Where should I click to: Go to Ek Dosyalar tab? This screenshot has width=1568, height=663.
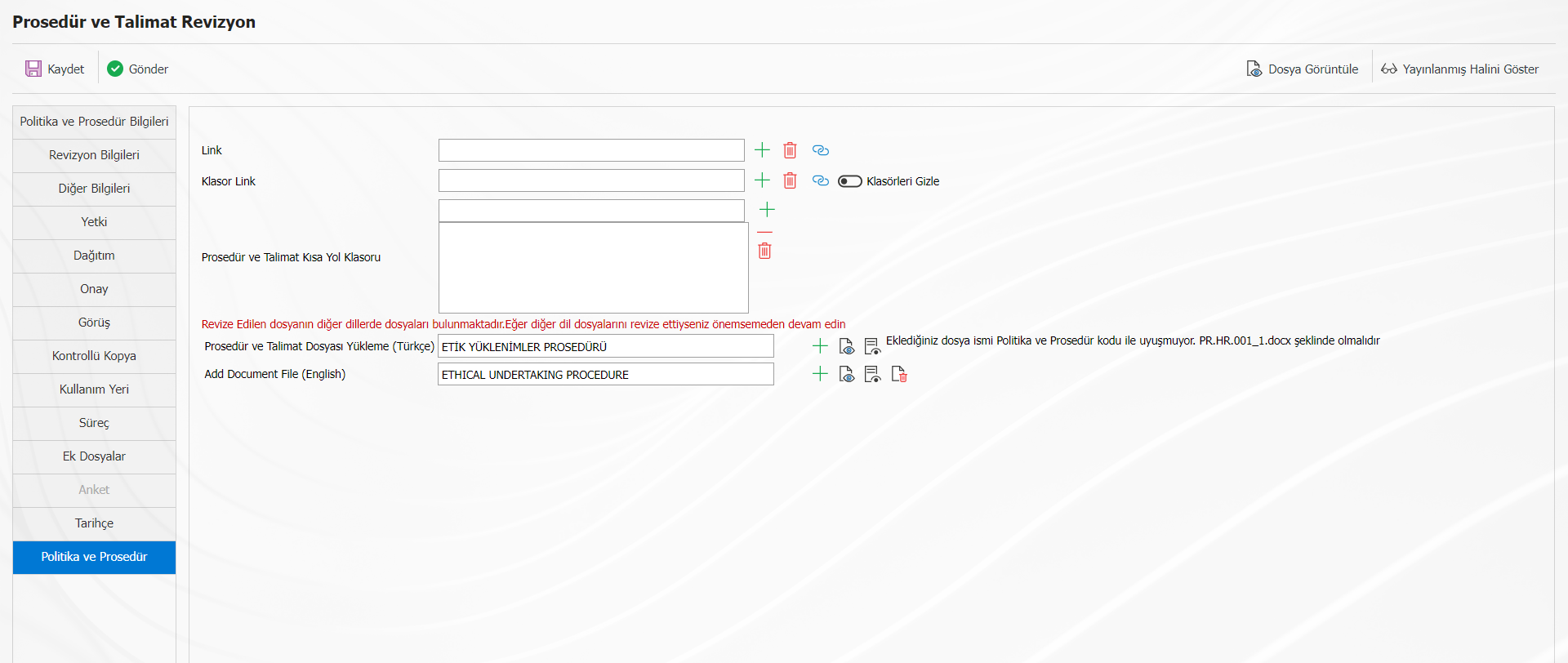click(x=94, y=456)
